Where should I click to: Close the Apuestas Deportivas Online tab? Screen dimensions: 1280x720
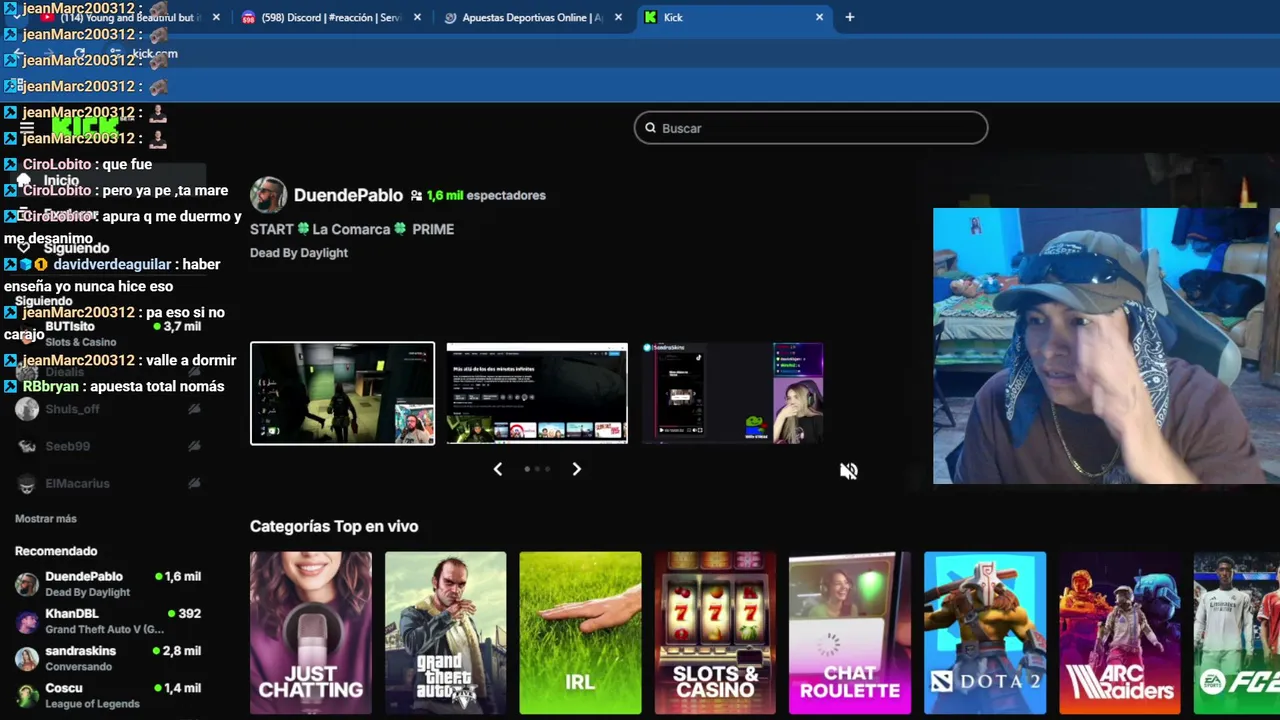coord(619,17)
